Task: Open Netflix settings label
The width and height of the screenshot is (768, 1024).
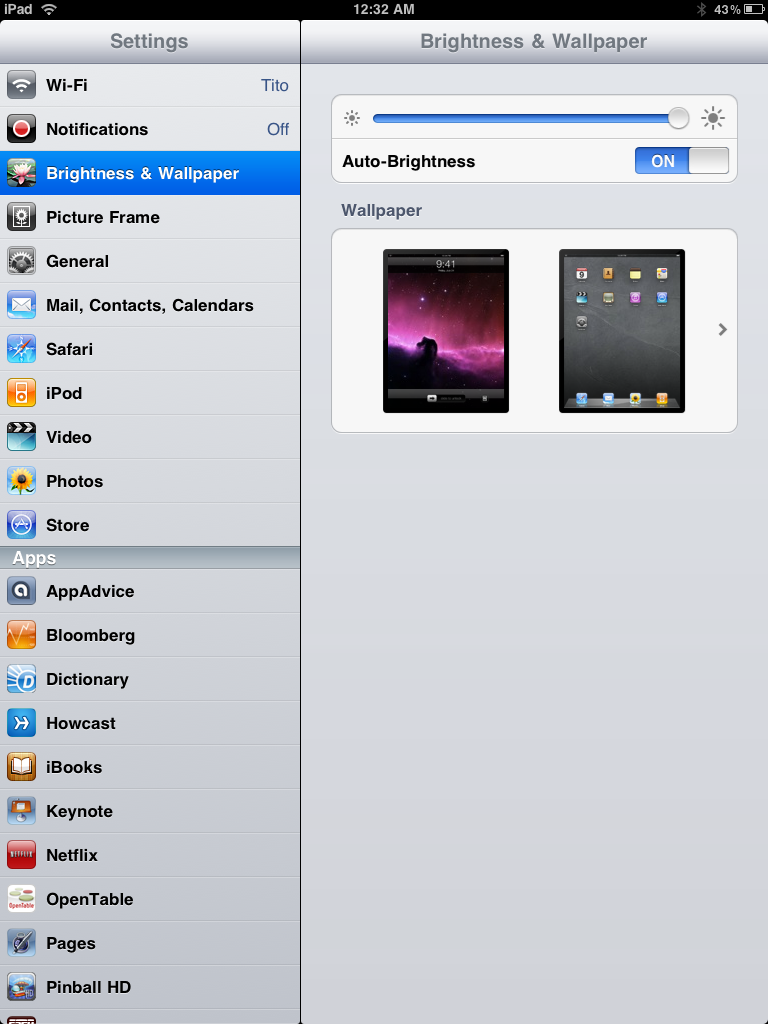Action: [x=72, y=856]
